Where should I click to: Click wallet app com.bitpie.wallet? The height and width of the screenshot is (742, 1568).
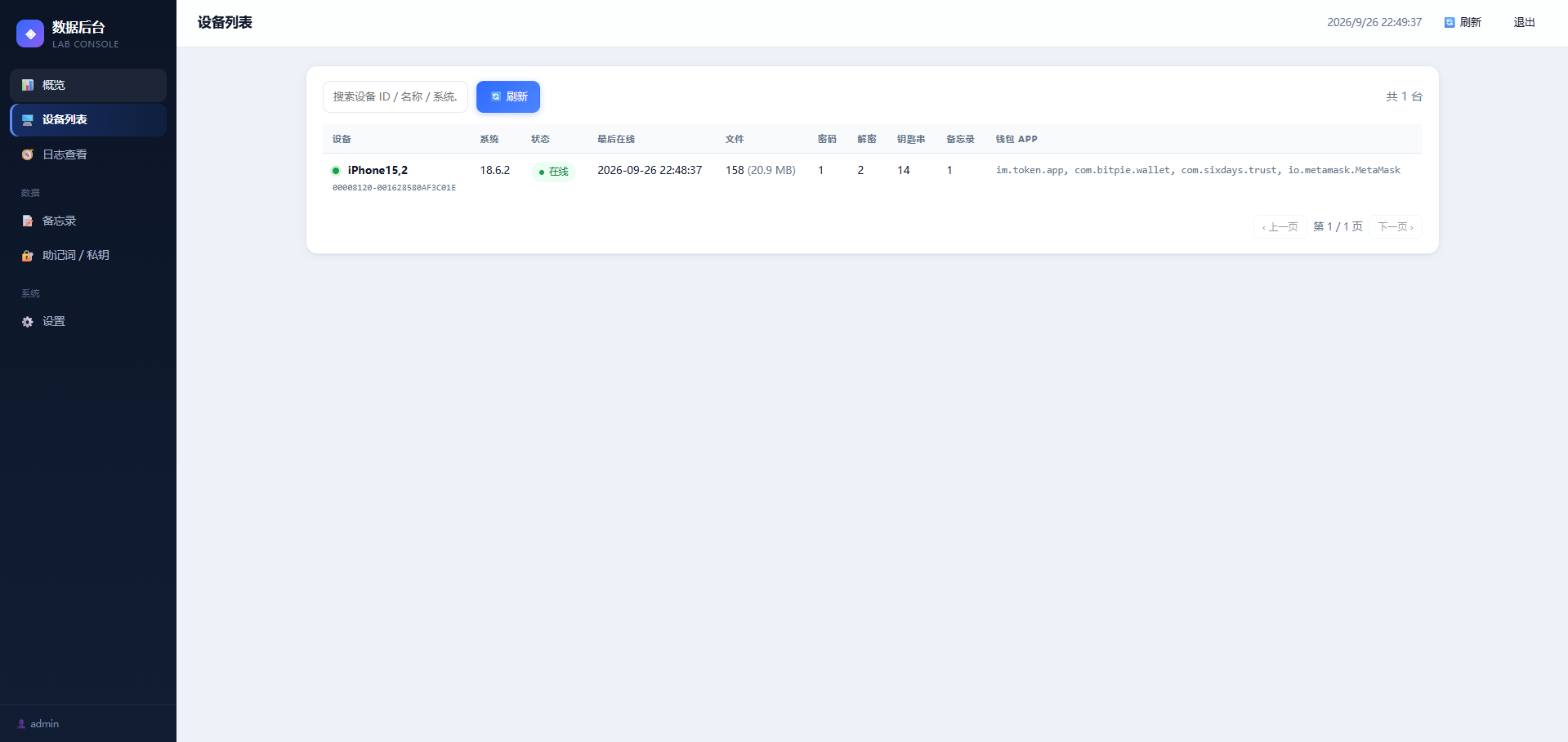(x=1122, y=170)
